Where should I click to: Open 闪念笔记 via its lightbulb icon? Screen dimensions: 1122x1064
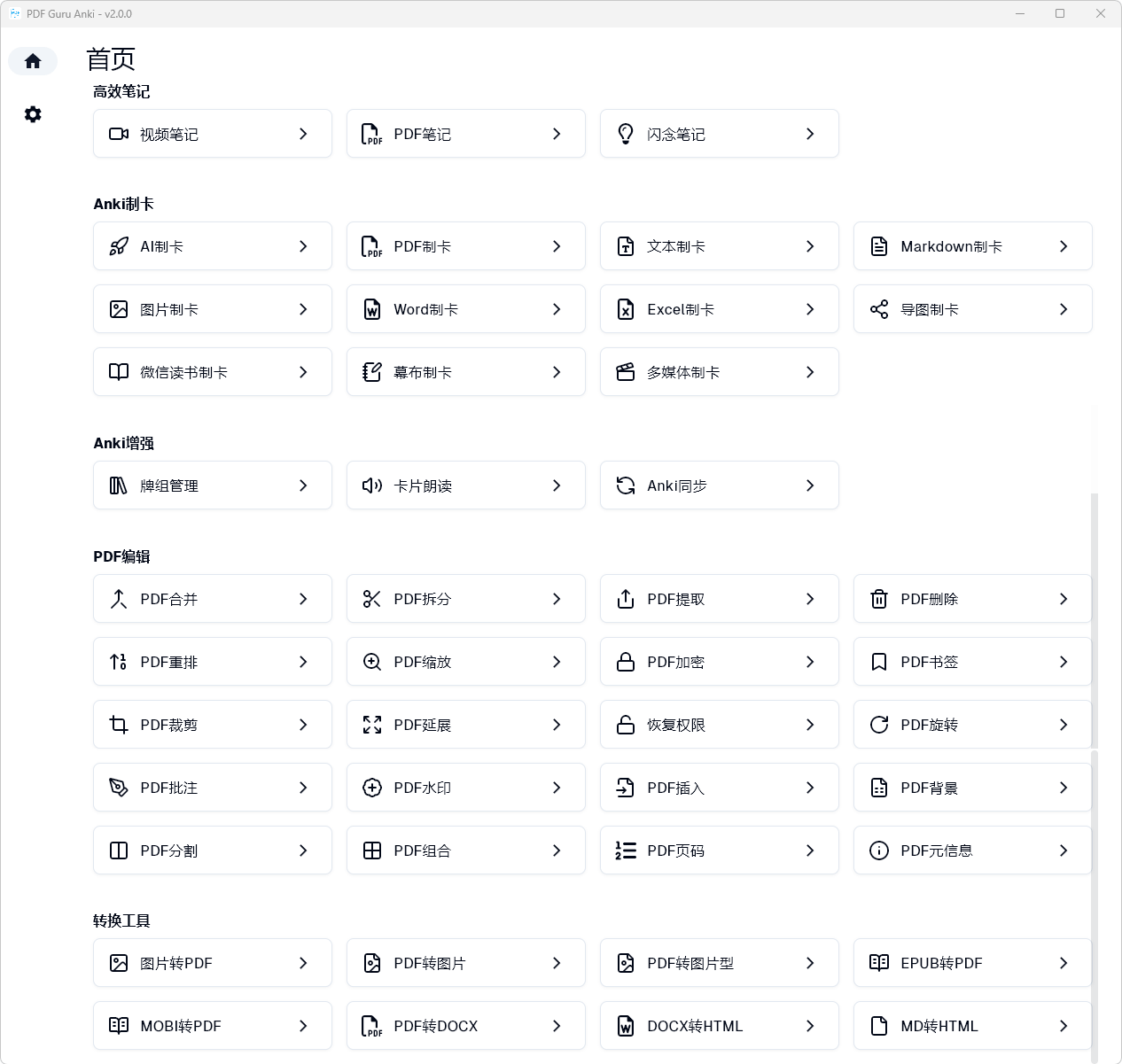(626, 134)
